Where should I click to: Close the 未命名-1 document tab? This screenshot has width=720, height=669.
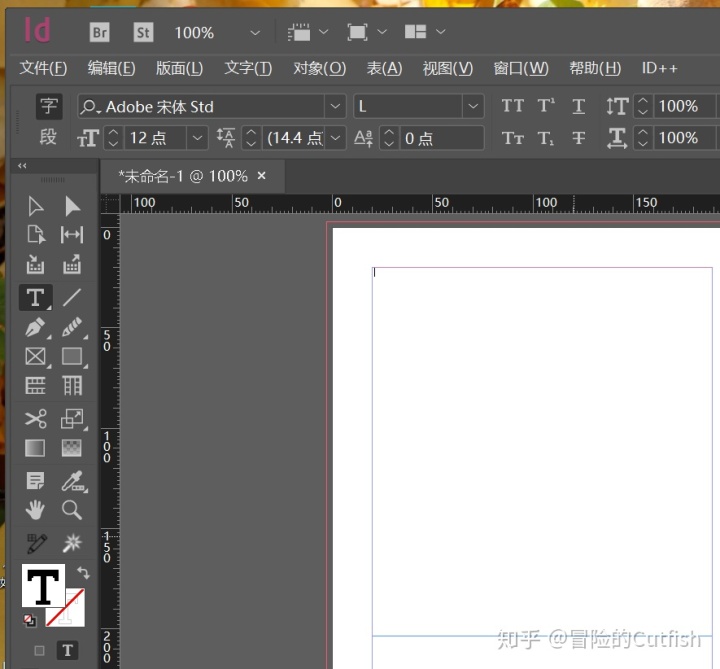[261, 175]
